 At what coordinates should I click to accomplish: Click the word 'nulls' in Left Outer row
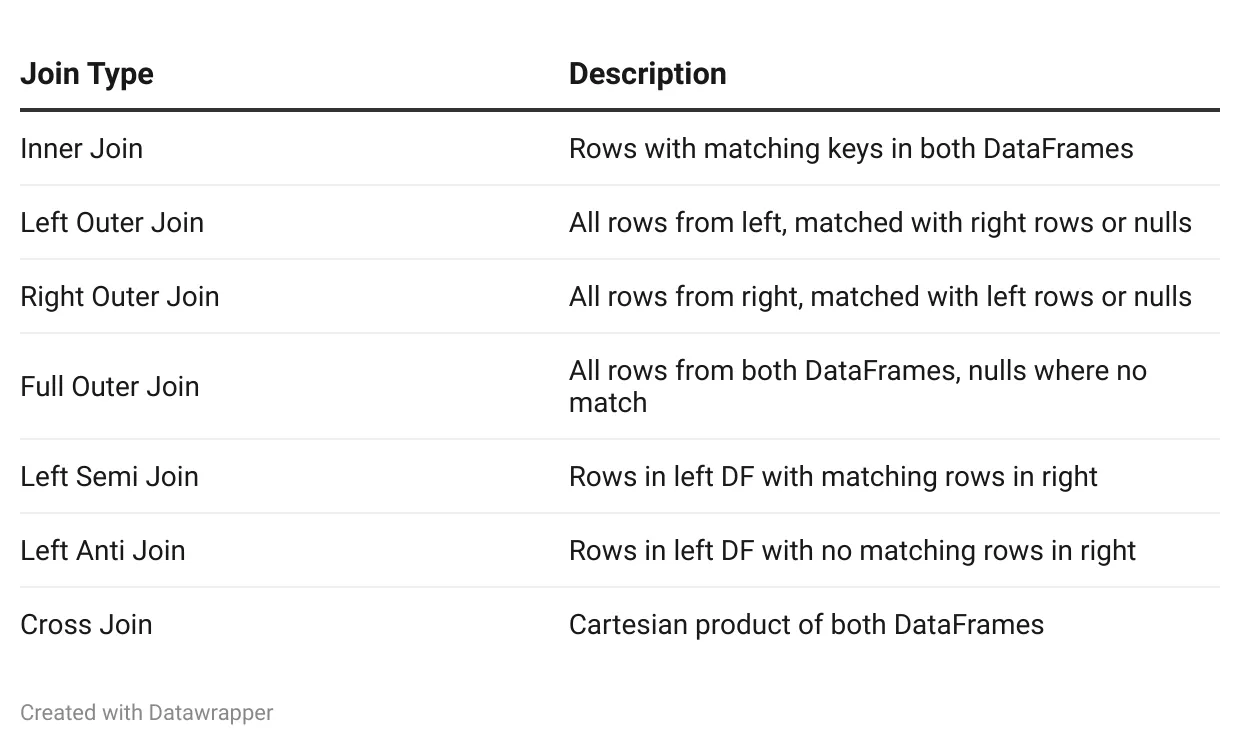pos(1163,222)
